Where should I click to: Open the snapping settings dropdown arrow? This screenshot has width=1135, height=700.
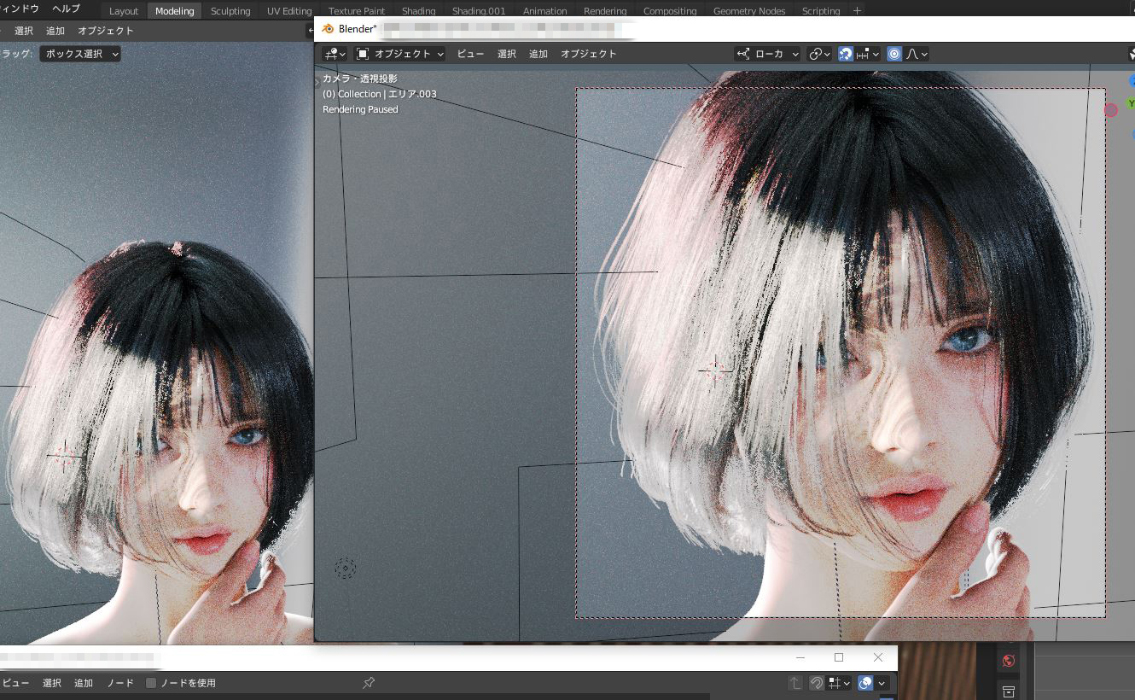pos(876,54)
